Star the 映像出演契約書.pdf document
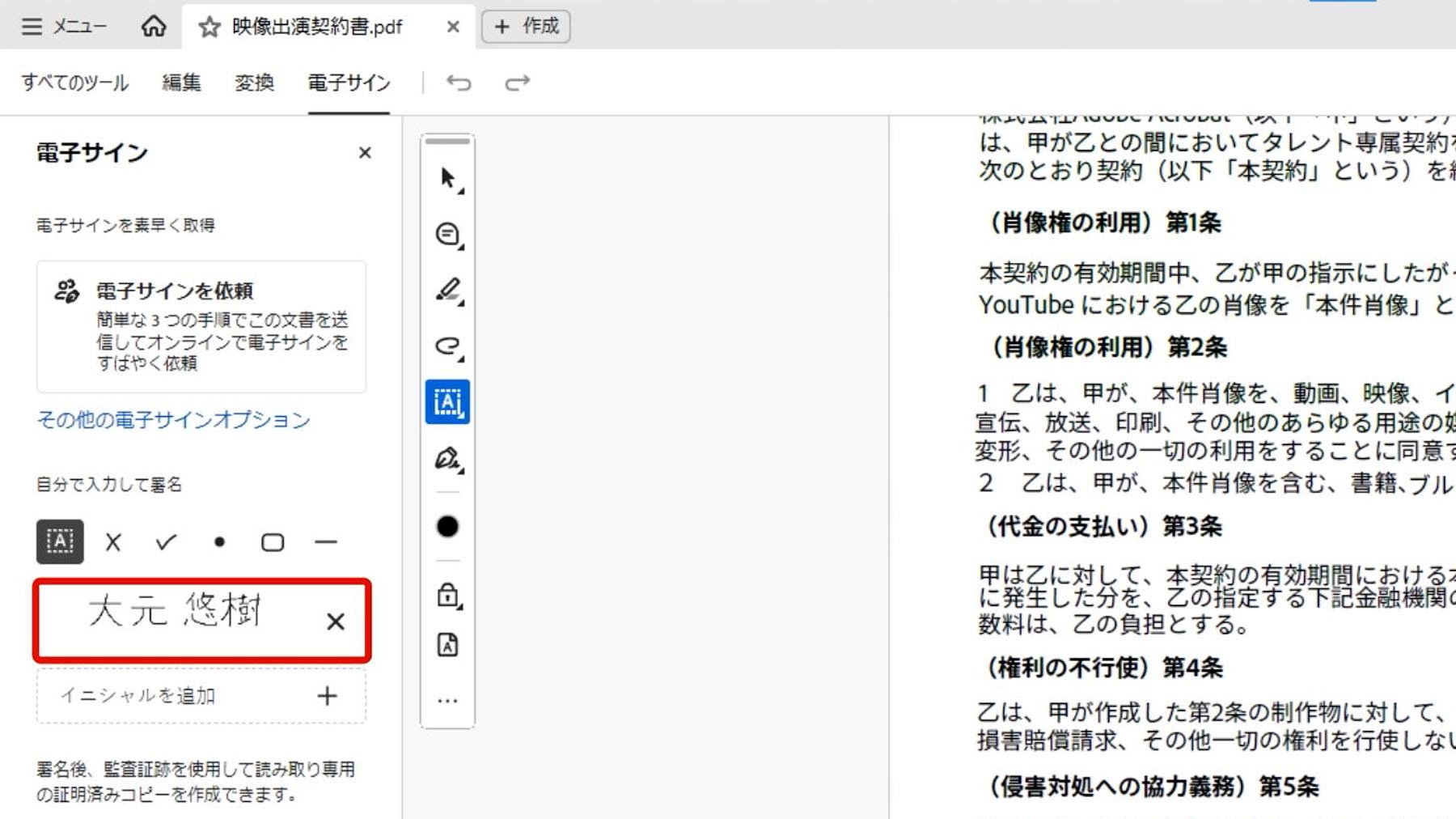This screenshot has height=819, width=1456. click(210, 28)
